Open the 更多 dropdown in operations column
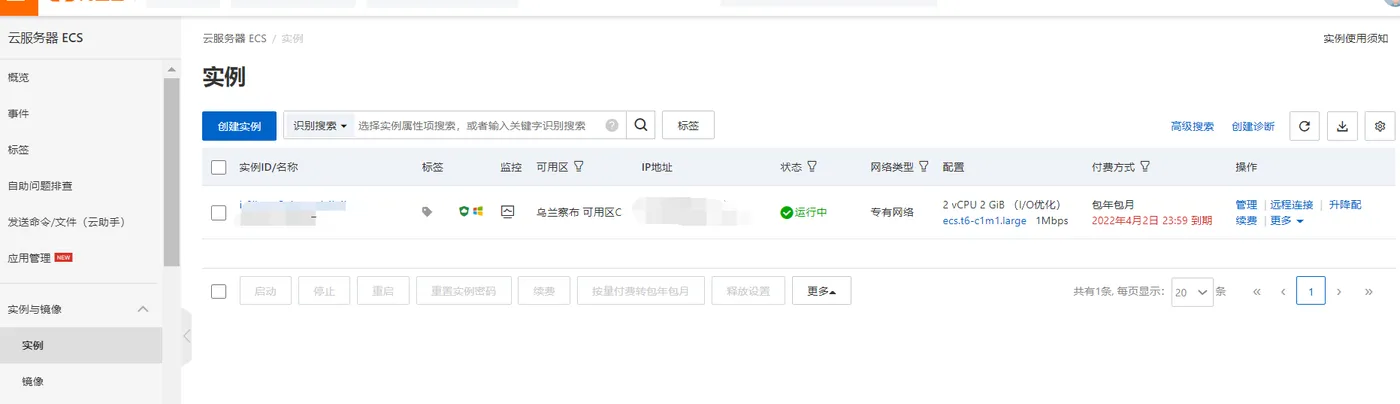The image size is (1400, 404). click(1287, 221)
